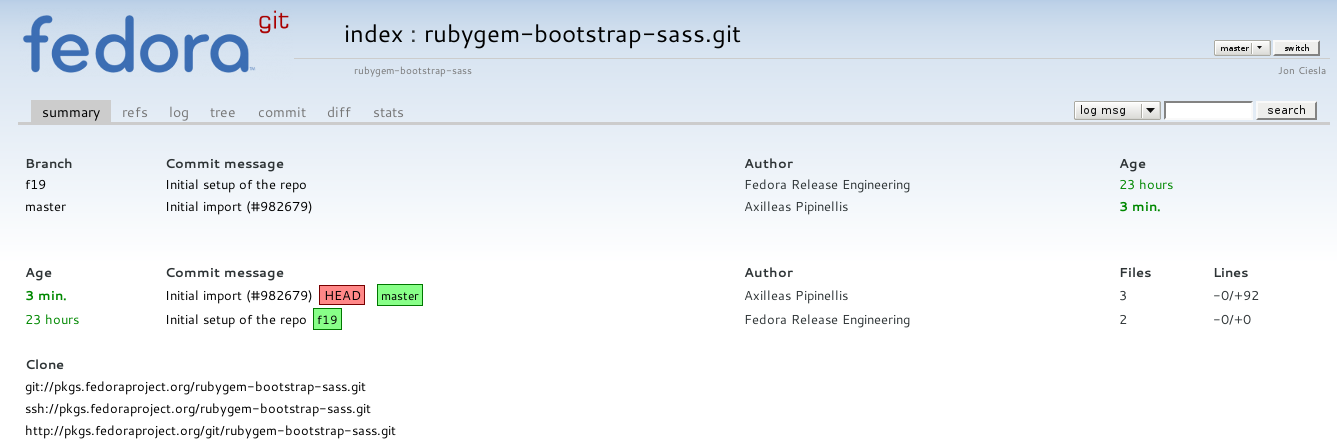Go to the tree tab

[222, 112]
